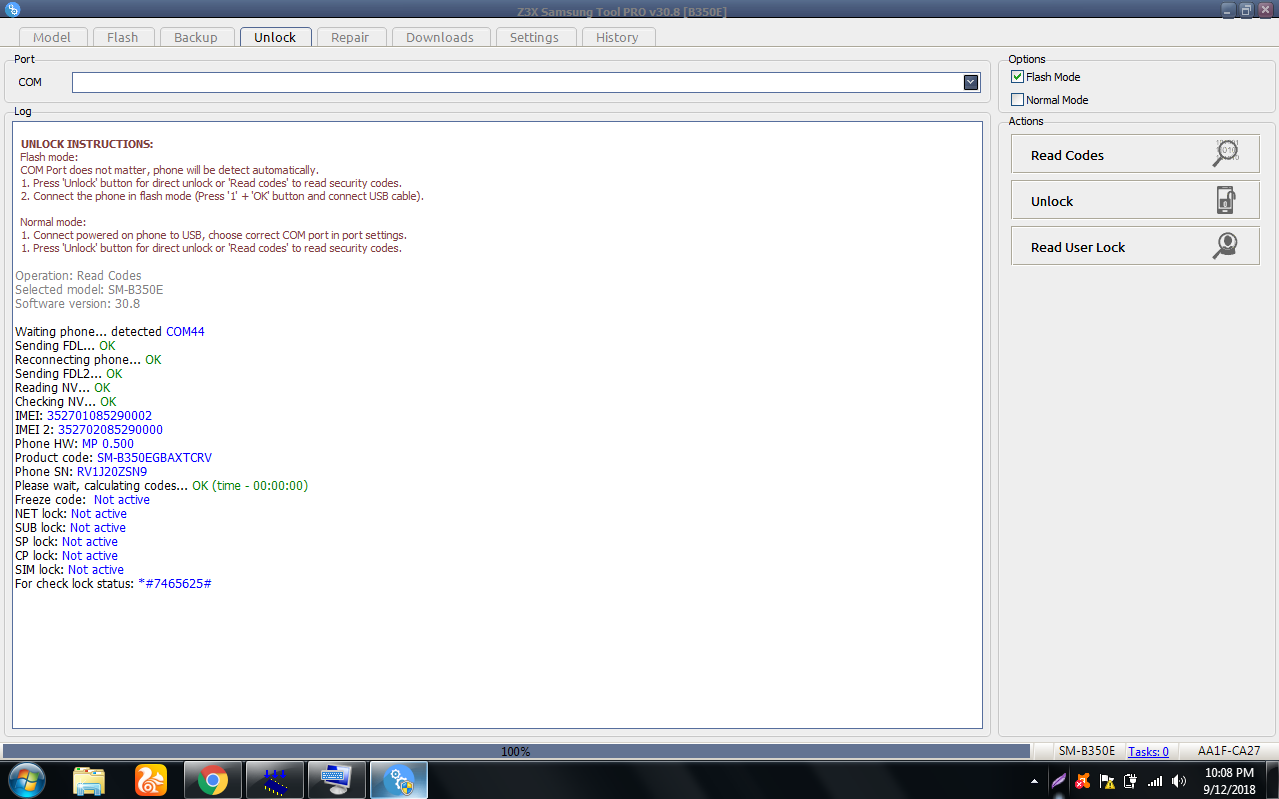
Task: Click the Unlock action button
Action: (1135, 200)
